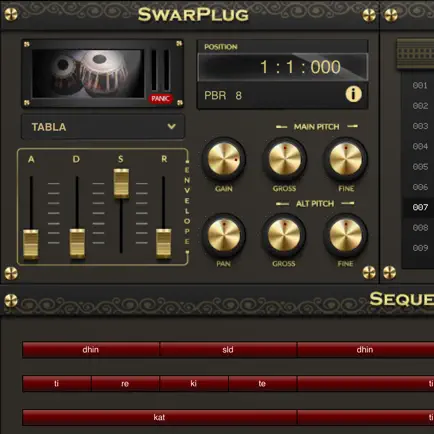Hit the red PANIC button
The image size is (434, 434).
click(x=161, y=99)
